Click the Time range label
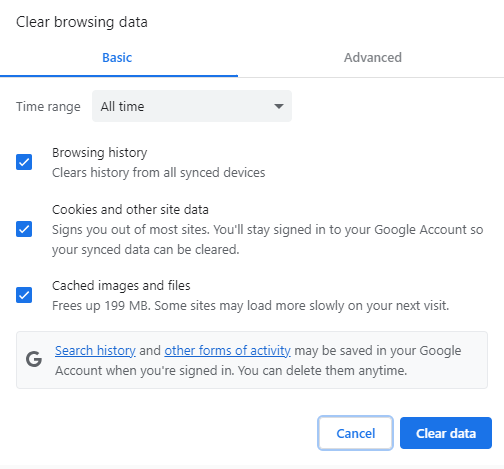This screenshot has width=504, height=469. click(48, 107)
